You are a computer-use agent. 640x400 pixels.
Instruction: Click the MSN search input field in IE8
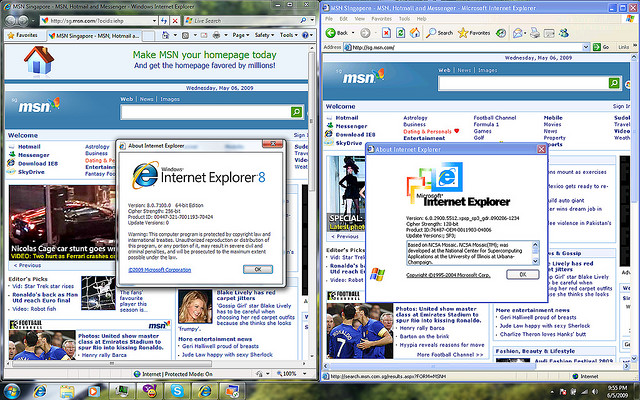[206, 112]
